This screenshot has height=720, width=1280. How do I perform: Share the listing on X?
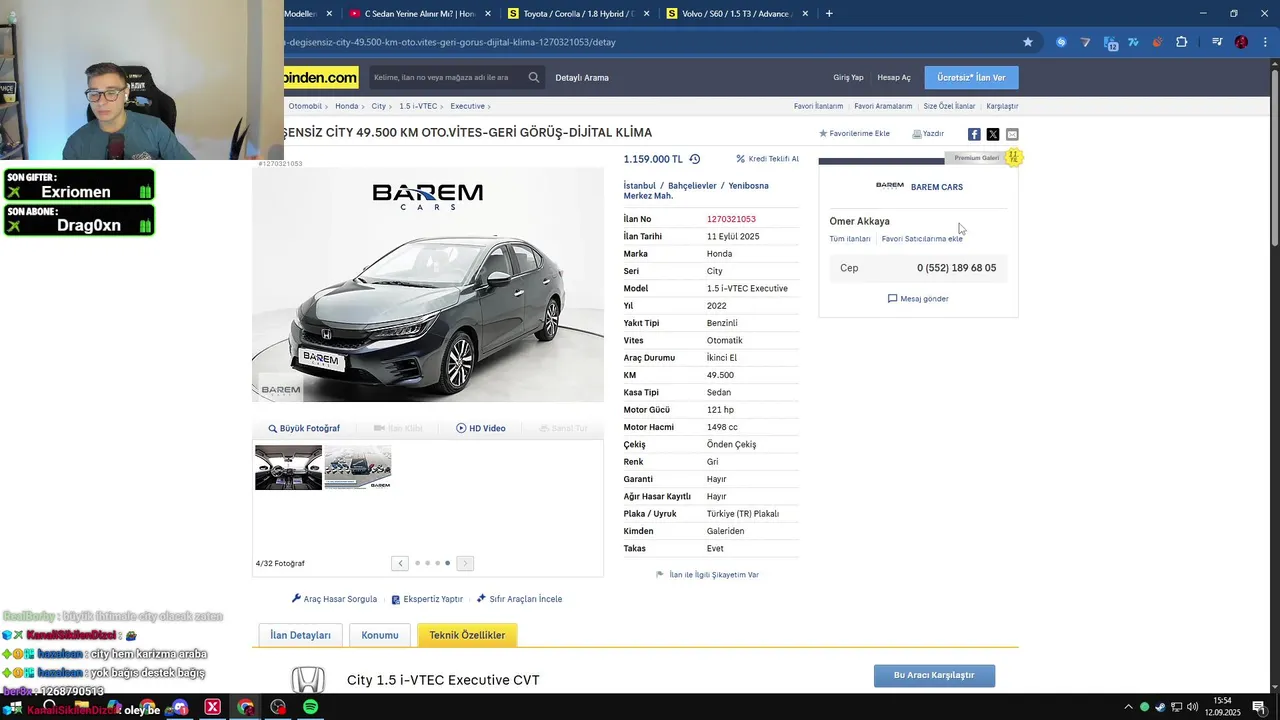(993, 134)
